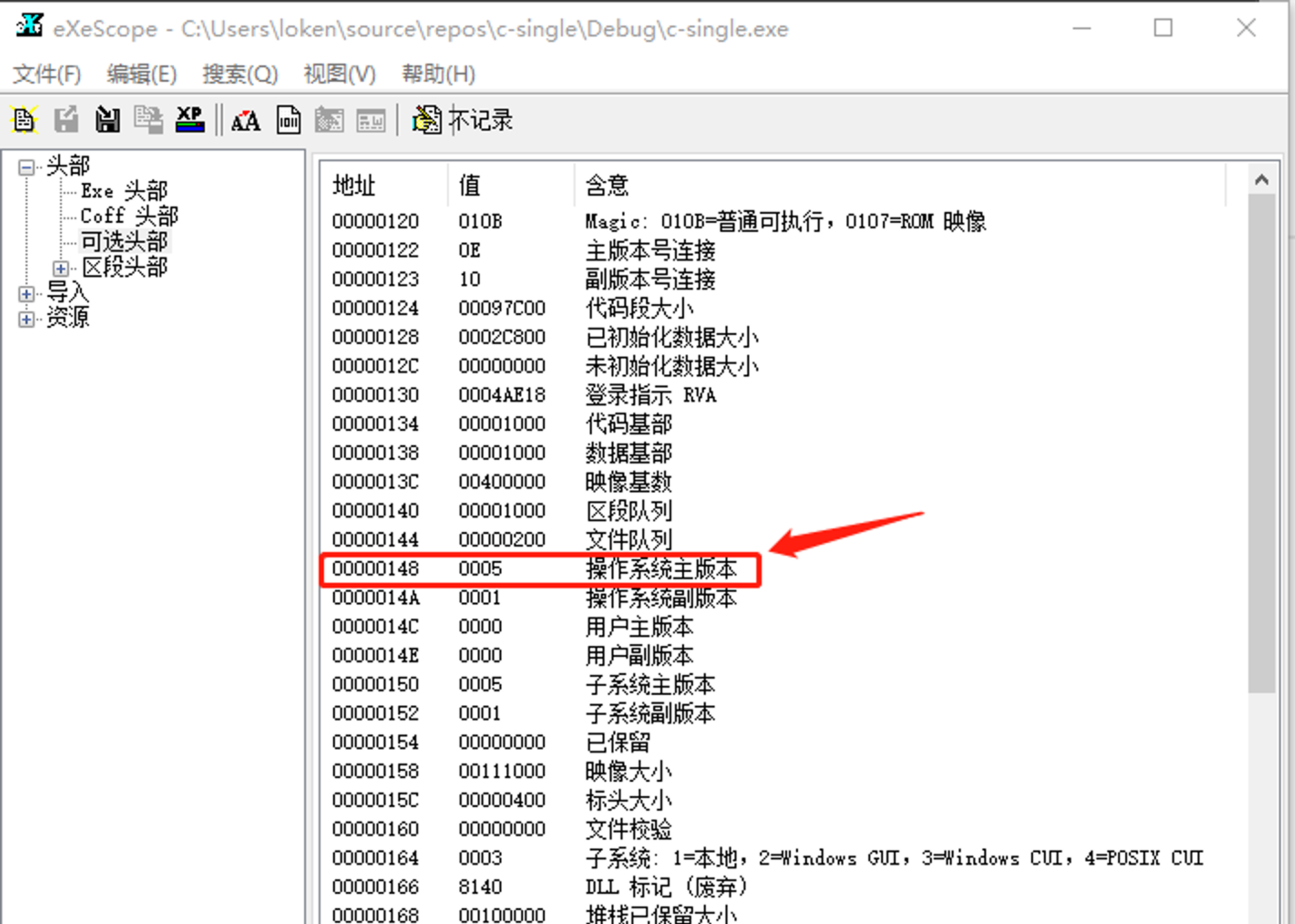
Task: Click the grayed dialog toolbar icon
Action: point(371,121)
